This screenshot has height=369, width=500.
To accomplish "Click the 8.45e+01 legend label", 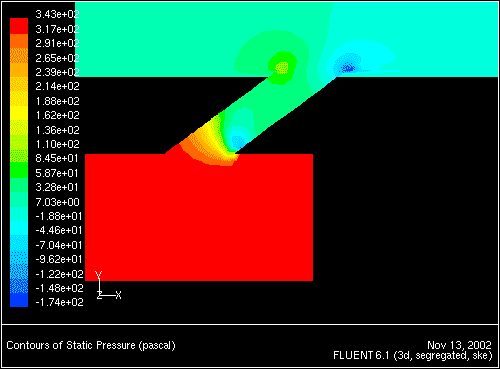I will click(57, 158).
